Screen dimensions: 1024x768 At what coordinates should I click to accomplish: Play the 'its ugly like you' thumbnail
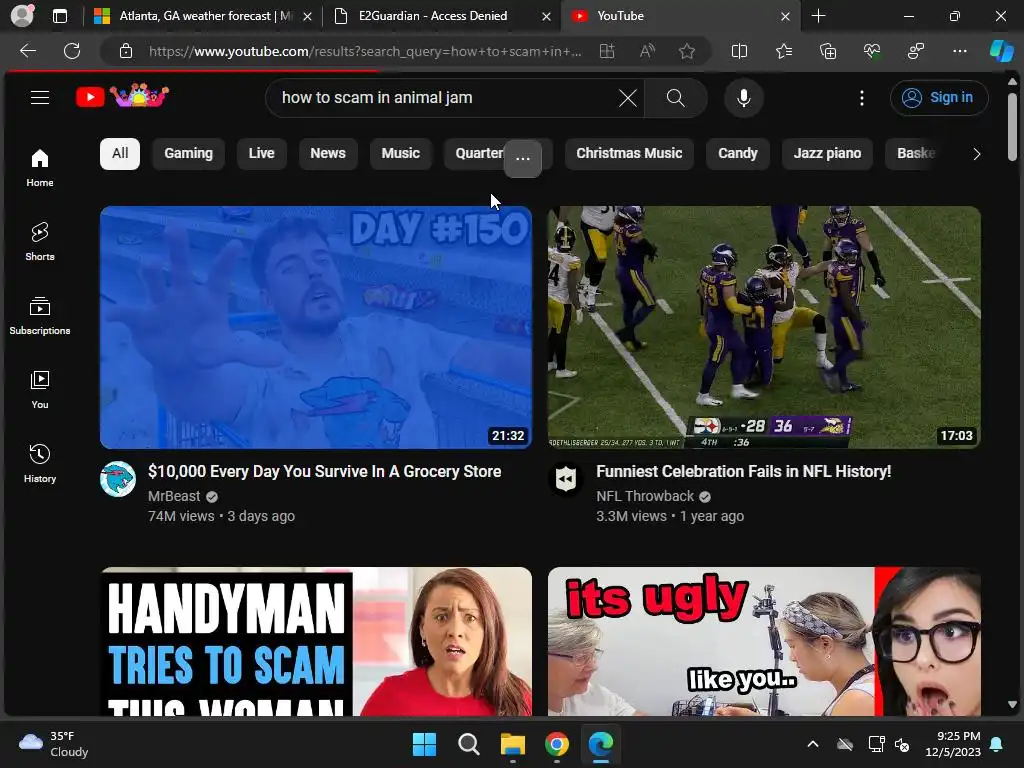click(x=764, y=641)
